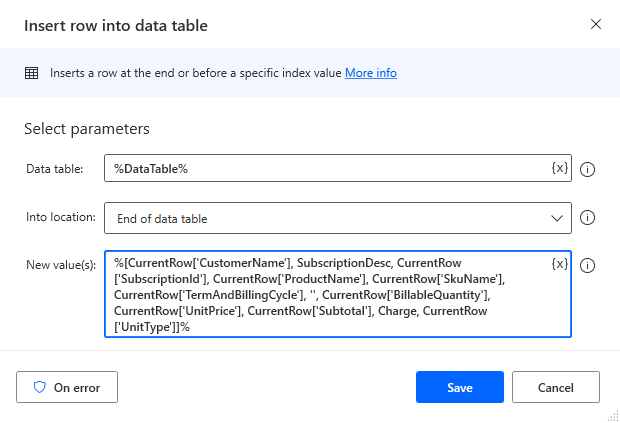Viewport: 620px width, 423px height.
Task: Click the Into location label
Action: 61,217
